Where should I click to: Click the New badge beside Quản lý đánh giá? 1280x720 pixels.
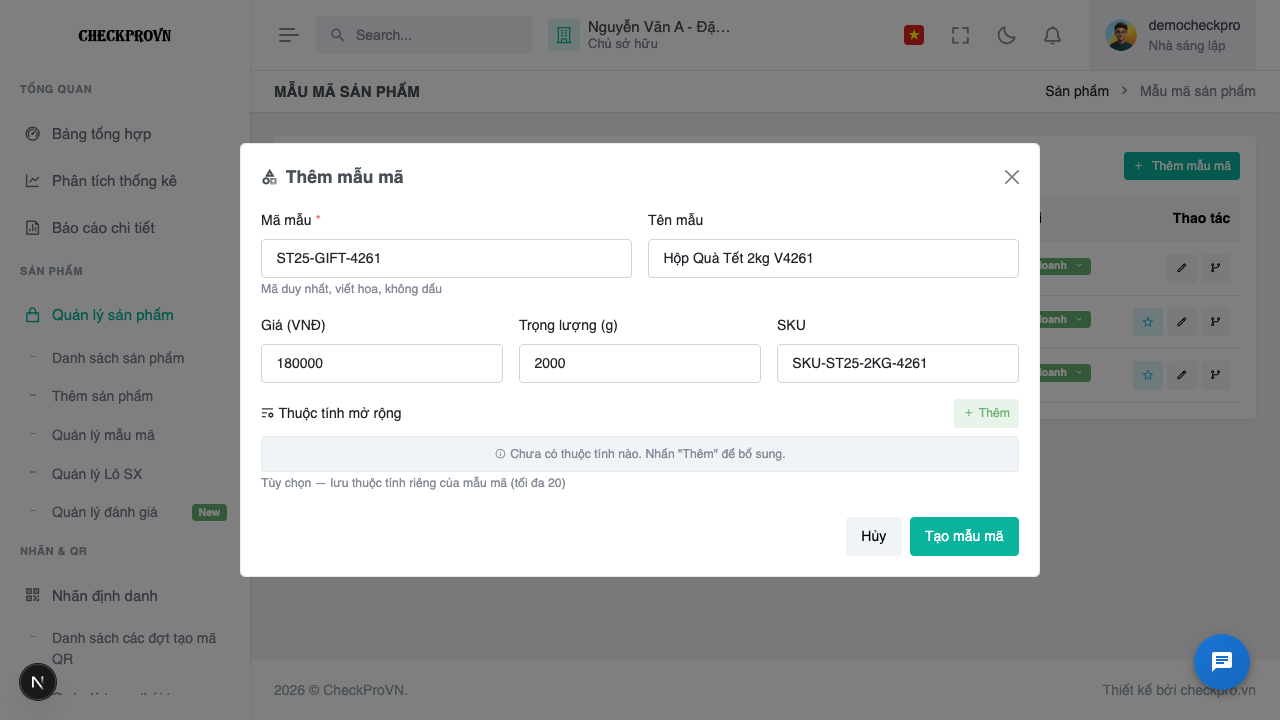pyautogui.click(x=209, y=512)
